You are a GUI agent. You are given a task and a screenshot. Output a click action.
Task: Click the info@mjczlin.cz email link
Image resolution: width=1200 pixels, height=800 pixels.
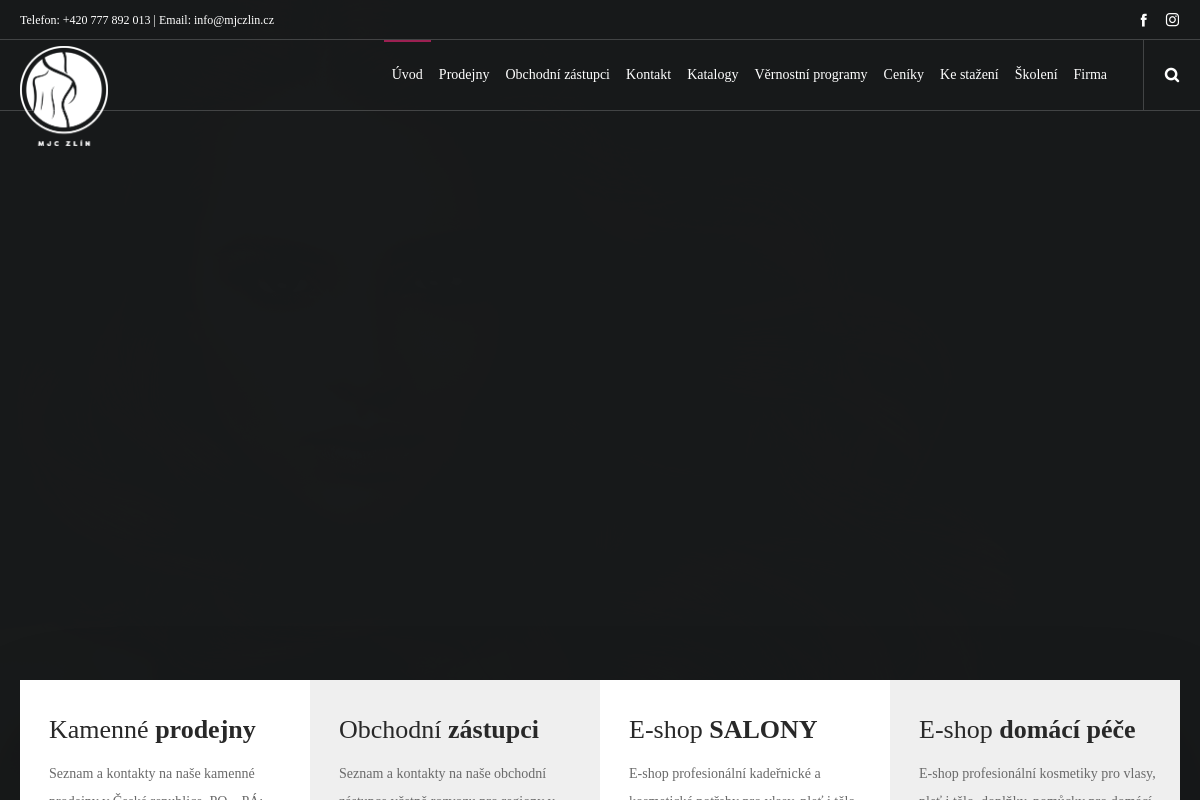(x=233, y=20)
